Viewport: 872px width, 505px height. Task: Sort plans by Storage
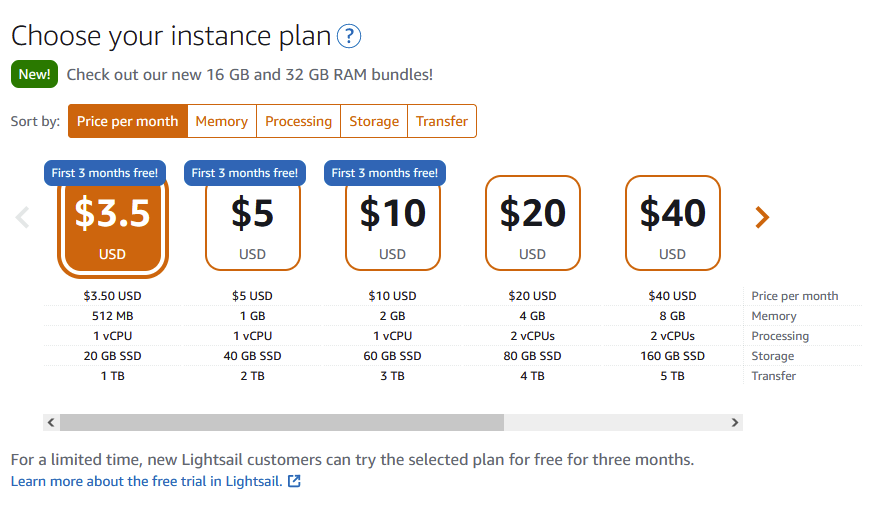pyautogui.click(x=374, y=121)
